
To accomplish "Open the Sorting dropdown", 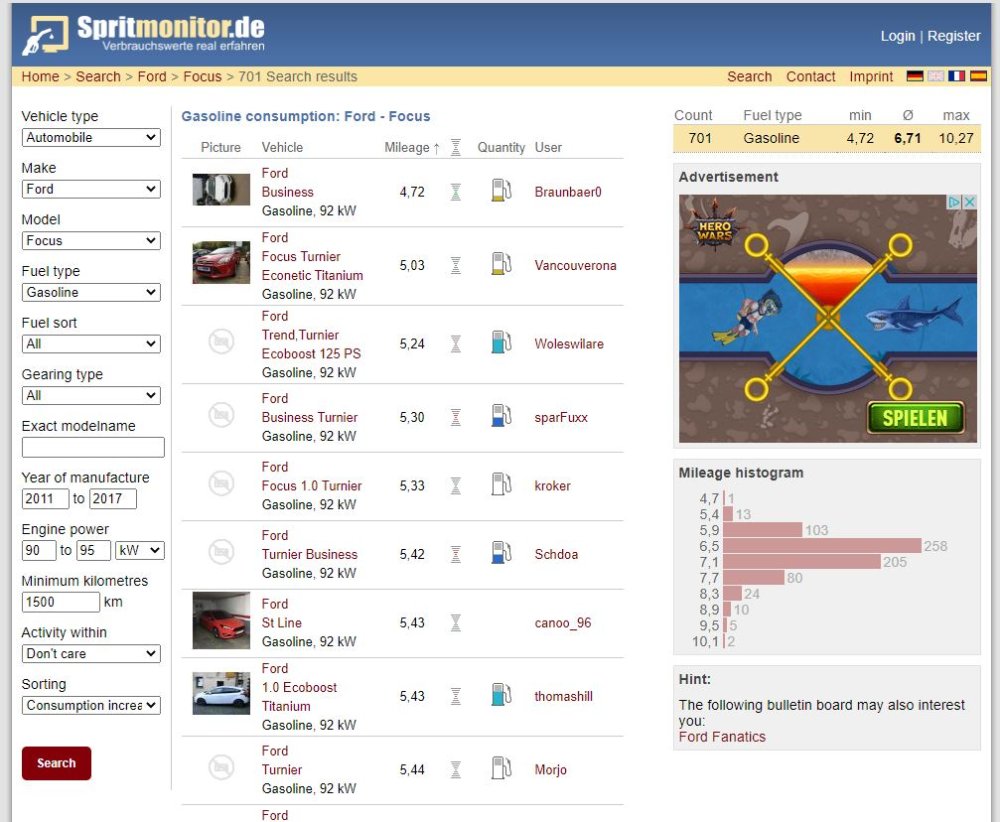I will pyautogui.click(x=91, y=706).
